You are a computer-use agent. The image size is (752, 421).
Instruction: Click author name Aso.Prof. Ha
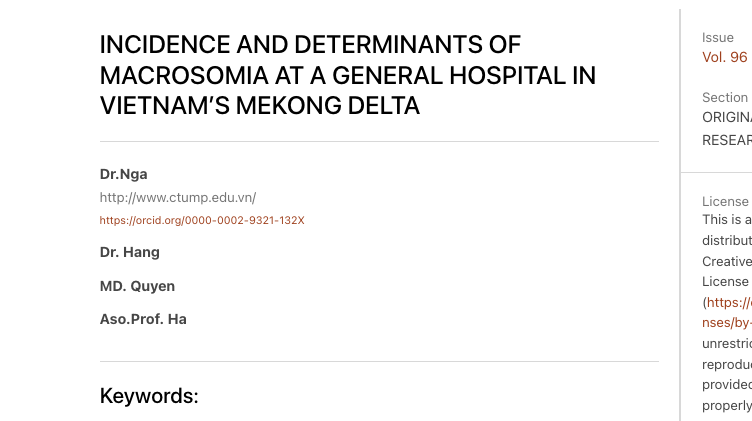click(x=143, y=320)
